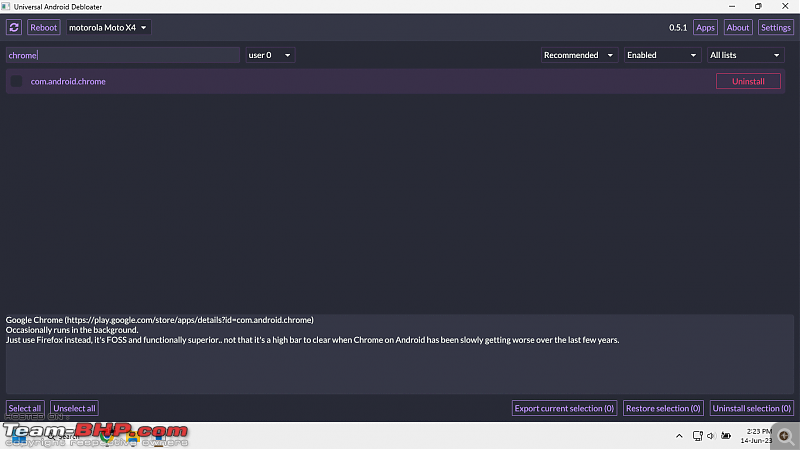This screenshot has height=450, width=800.
Task: Switch to the Apps view
Action: 705,28
